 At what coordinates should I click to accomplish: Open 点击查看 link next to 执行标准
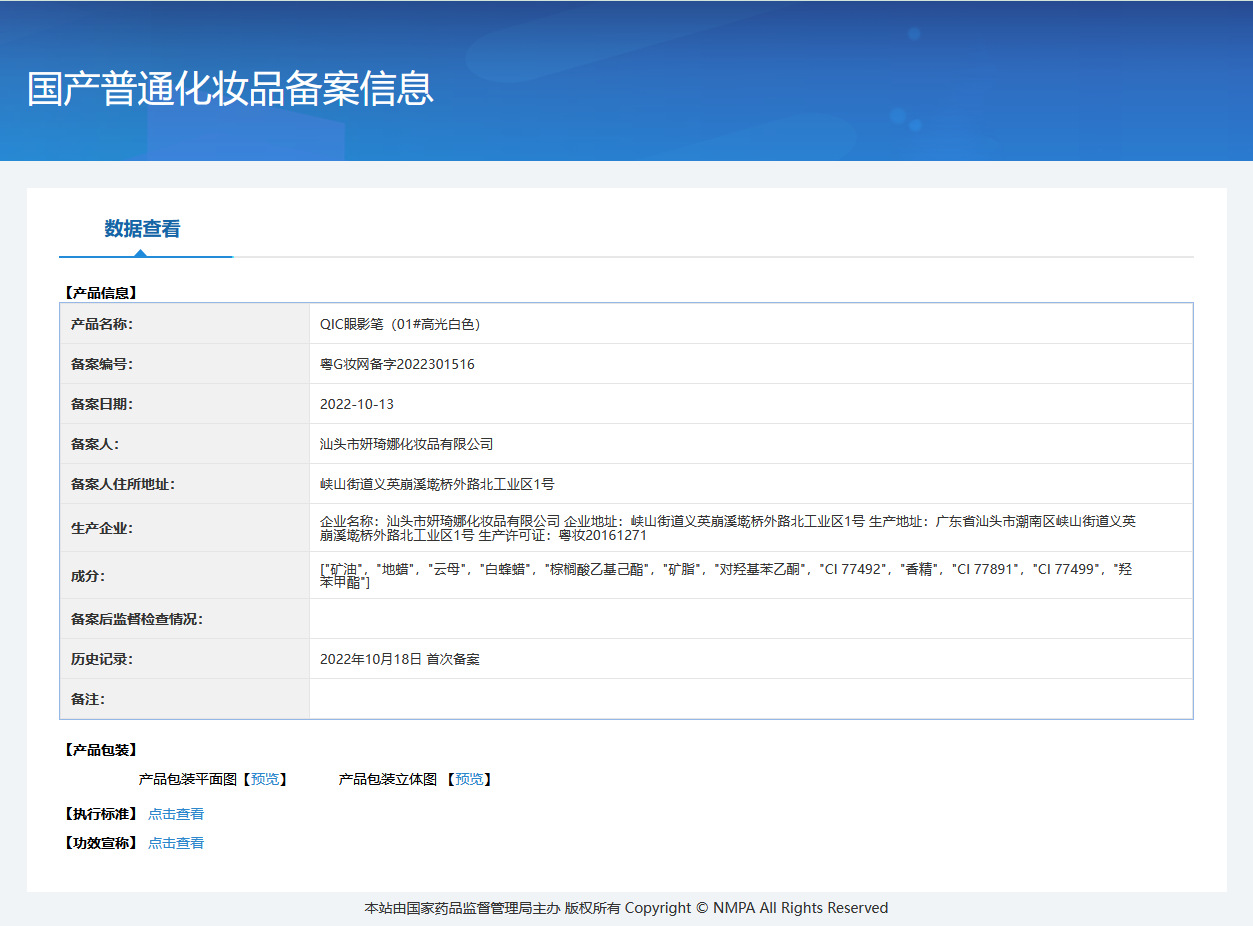tap(176, 814)
